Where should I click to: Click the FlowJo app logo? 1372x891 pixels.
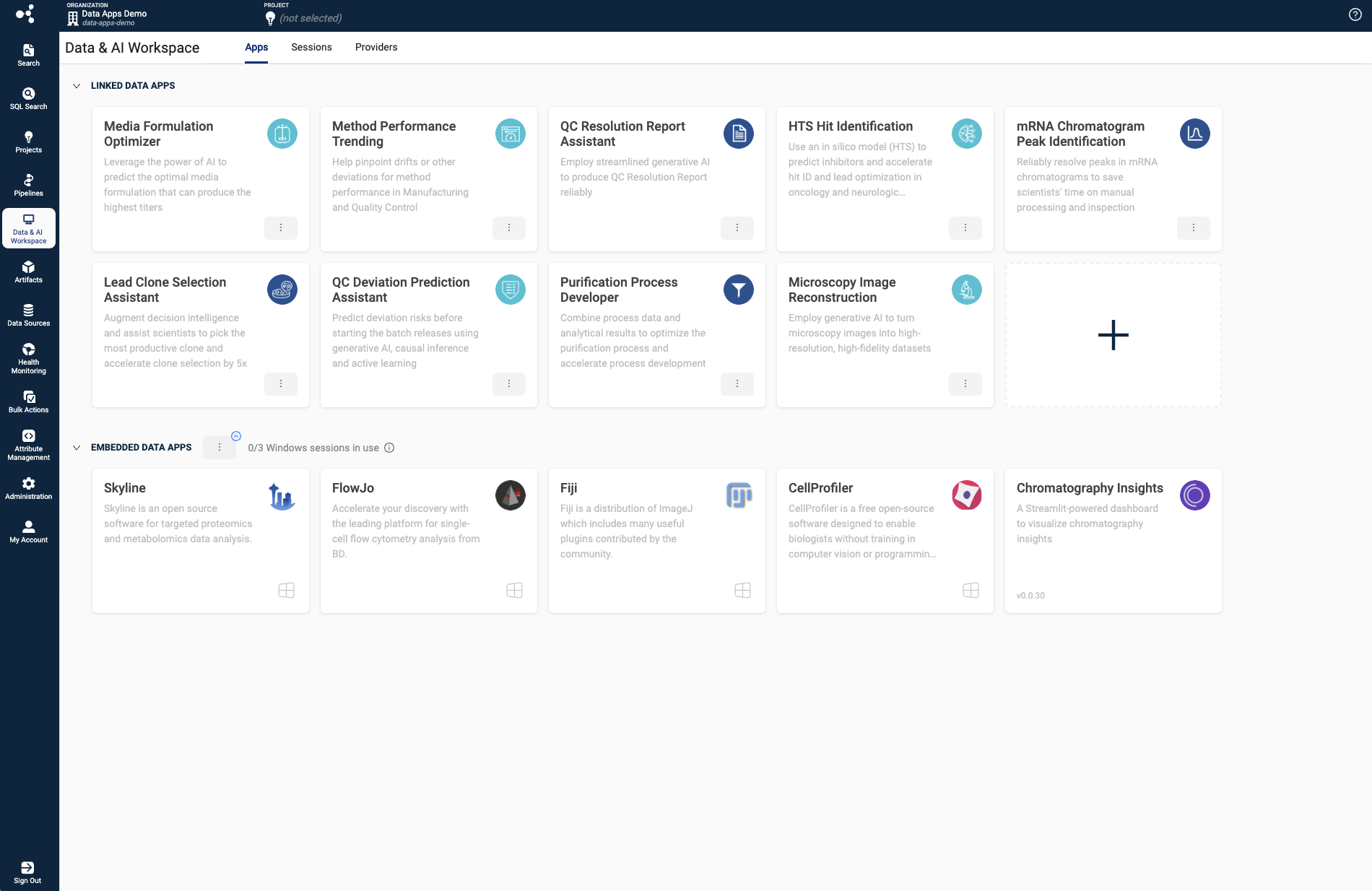click(511, 495)
